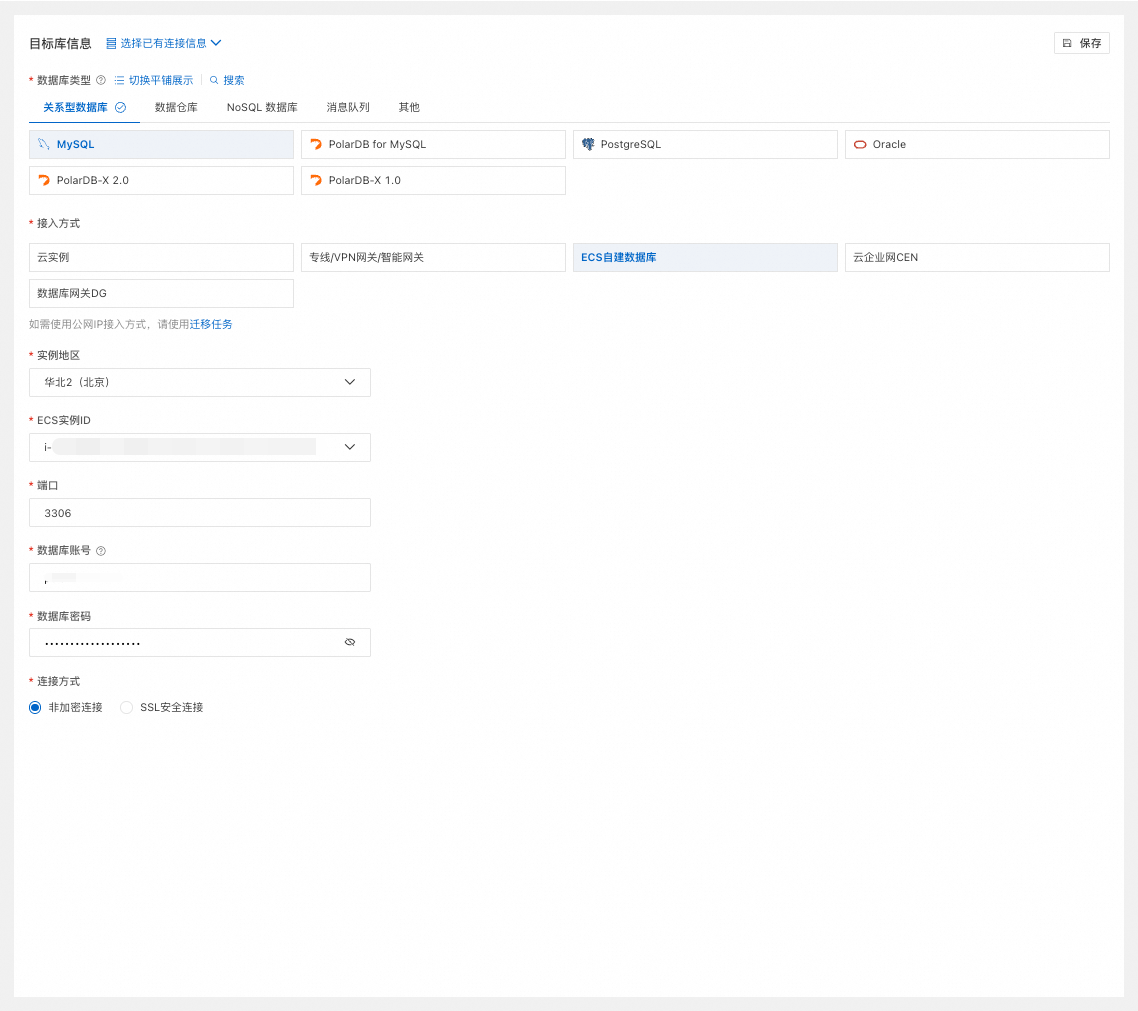Choose 云企业网CEN access method
This screenshot has height=1011, width=1138.
(977, 258)
